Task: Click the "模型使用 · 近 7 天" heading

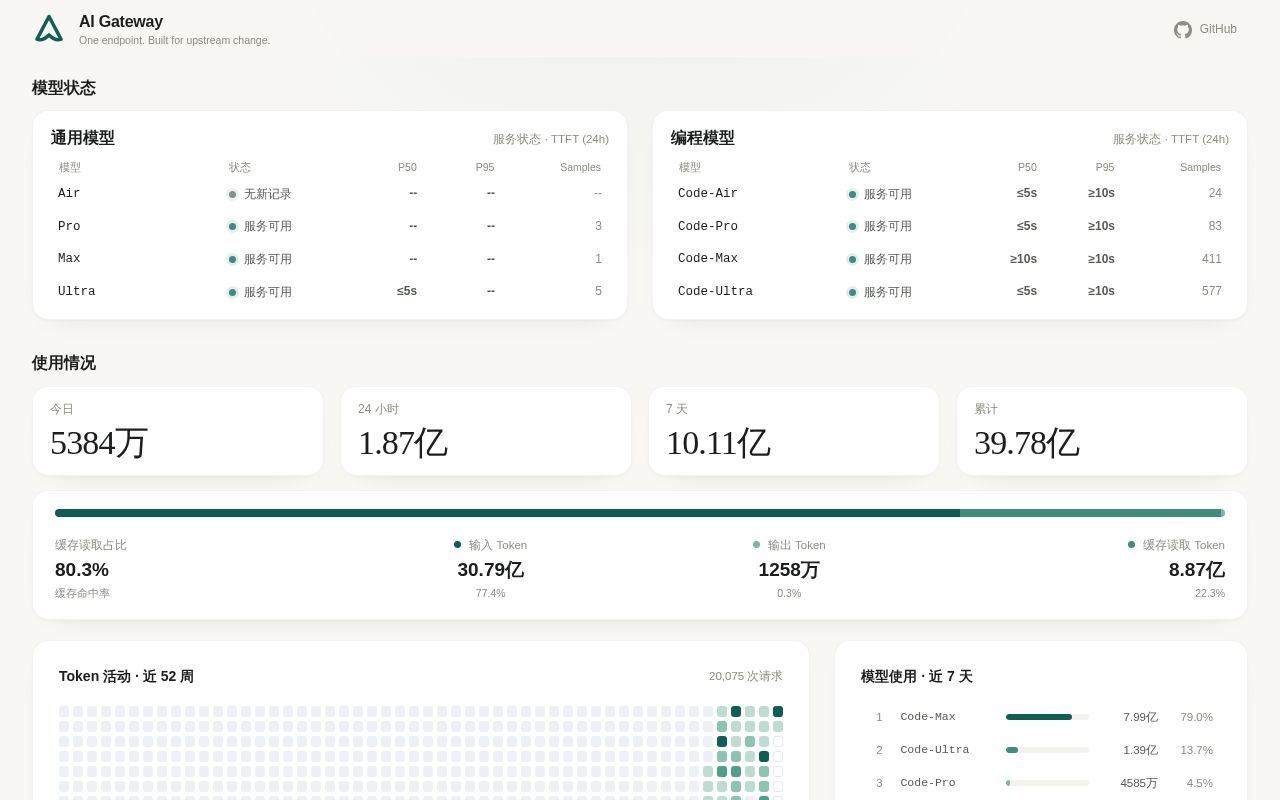Action: click(x=917, y=676)
